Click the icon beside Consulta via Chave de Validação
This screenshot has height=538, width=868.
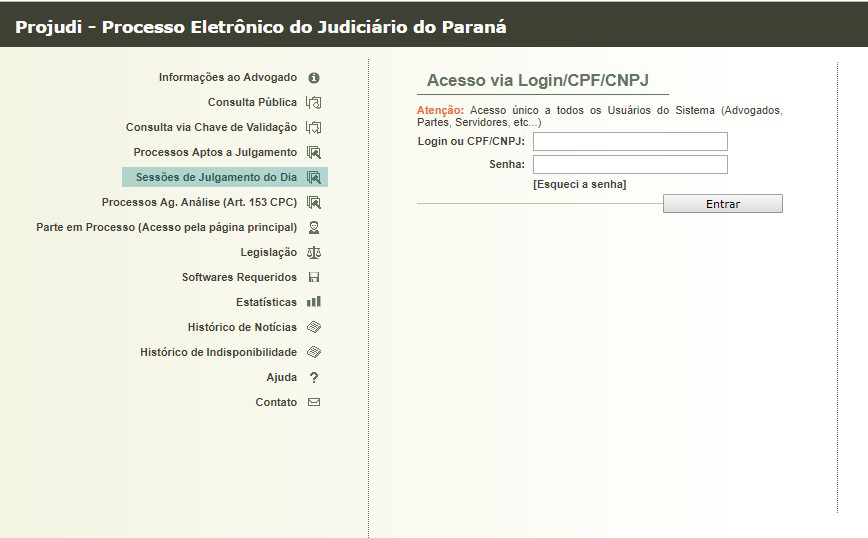click(314, 128)
